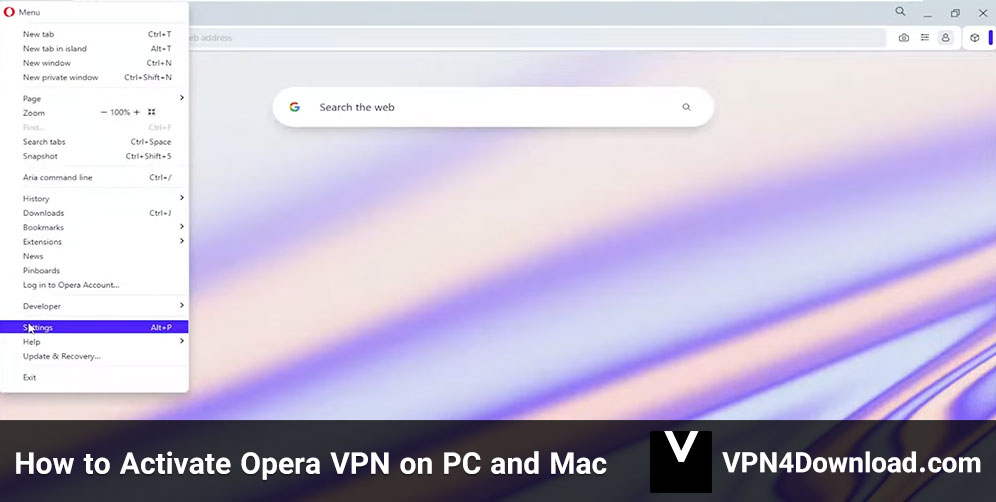Increase zoom with the plus button
This screenshot has width=996, height=502.
coord(137,112)
